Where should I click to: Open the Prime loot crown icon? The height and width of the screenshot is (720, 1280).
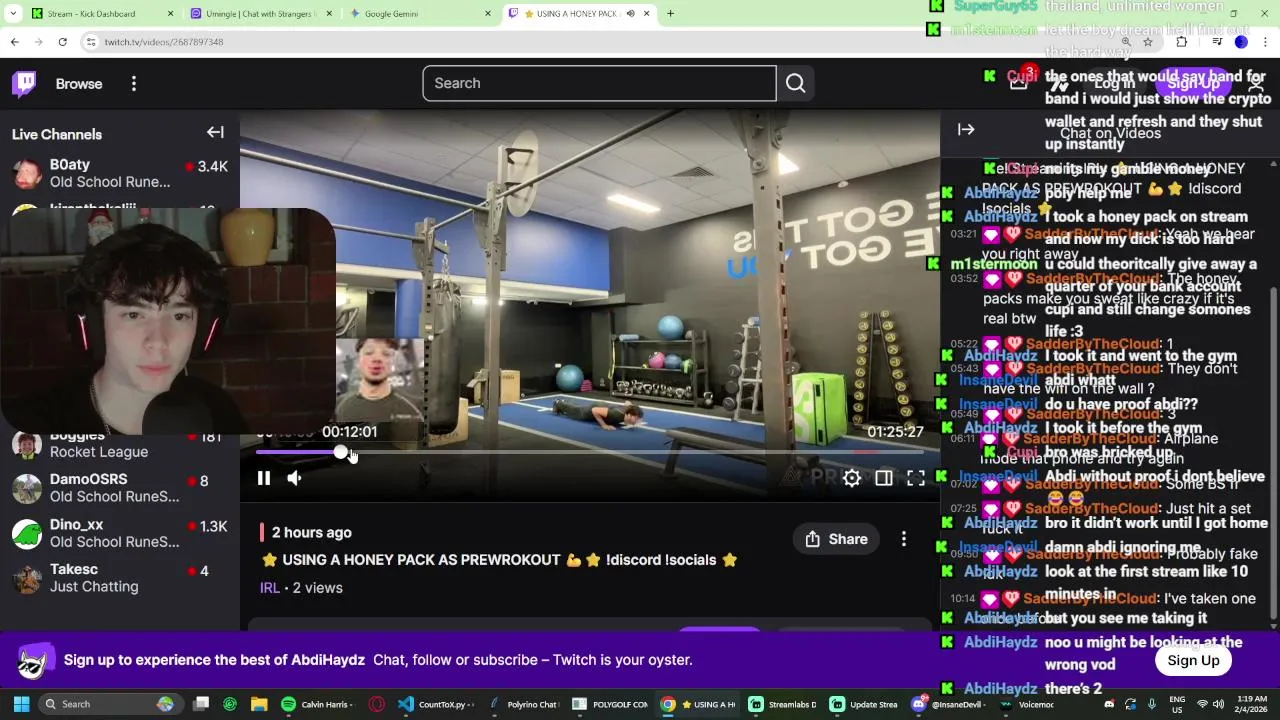[1018, 83]
